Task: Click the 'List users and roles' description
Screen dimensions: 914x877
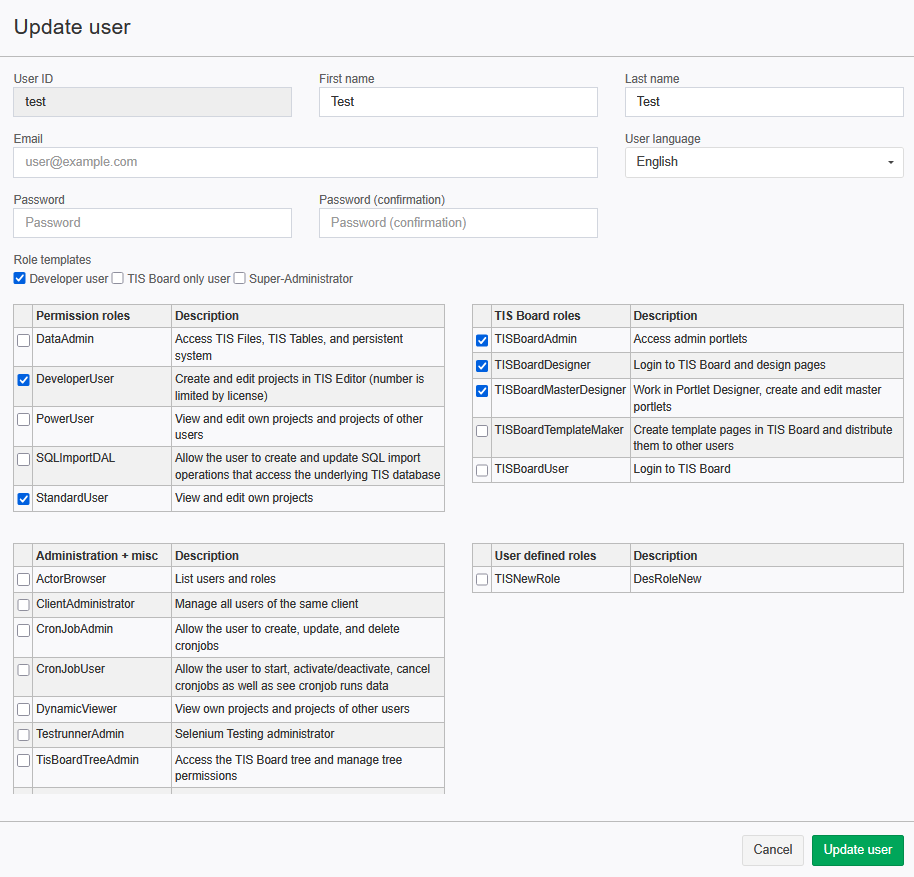Action: [x=225, y=579]
